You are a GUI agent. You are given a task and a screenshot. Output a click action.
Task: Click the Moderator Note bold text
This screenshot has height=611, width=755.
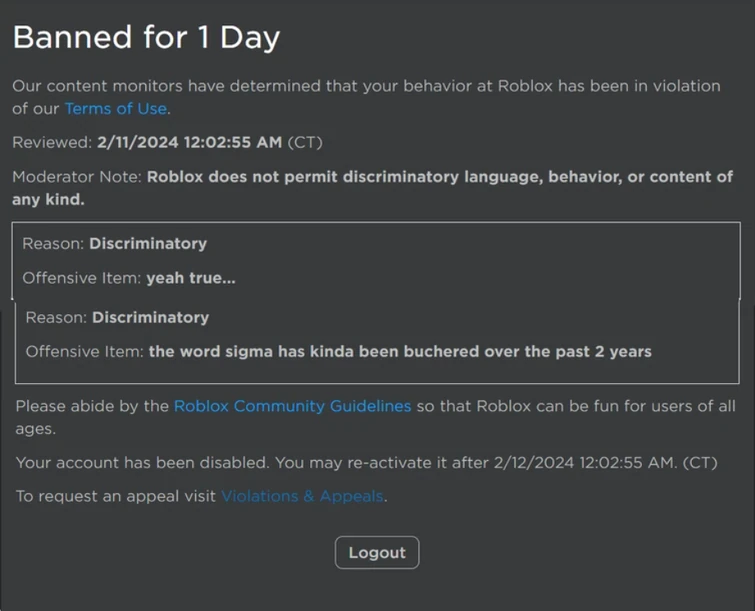[x=372, y=188]
